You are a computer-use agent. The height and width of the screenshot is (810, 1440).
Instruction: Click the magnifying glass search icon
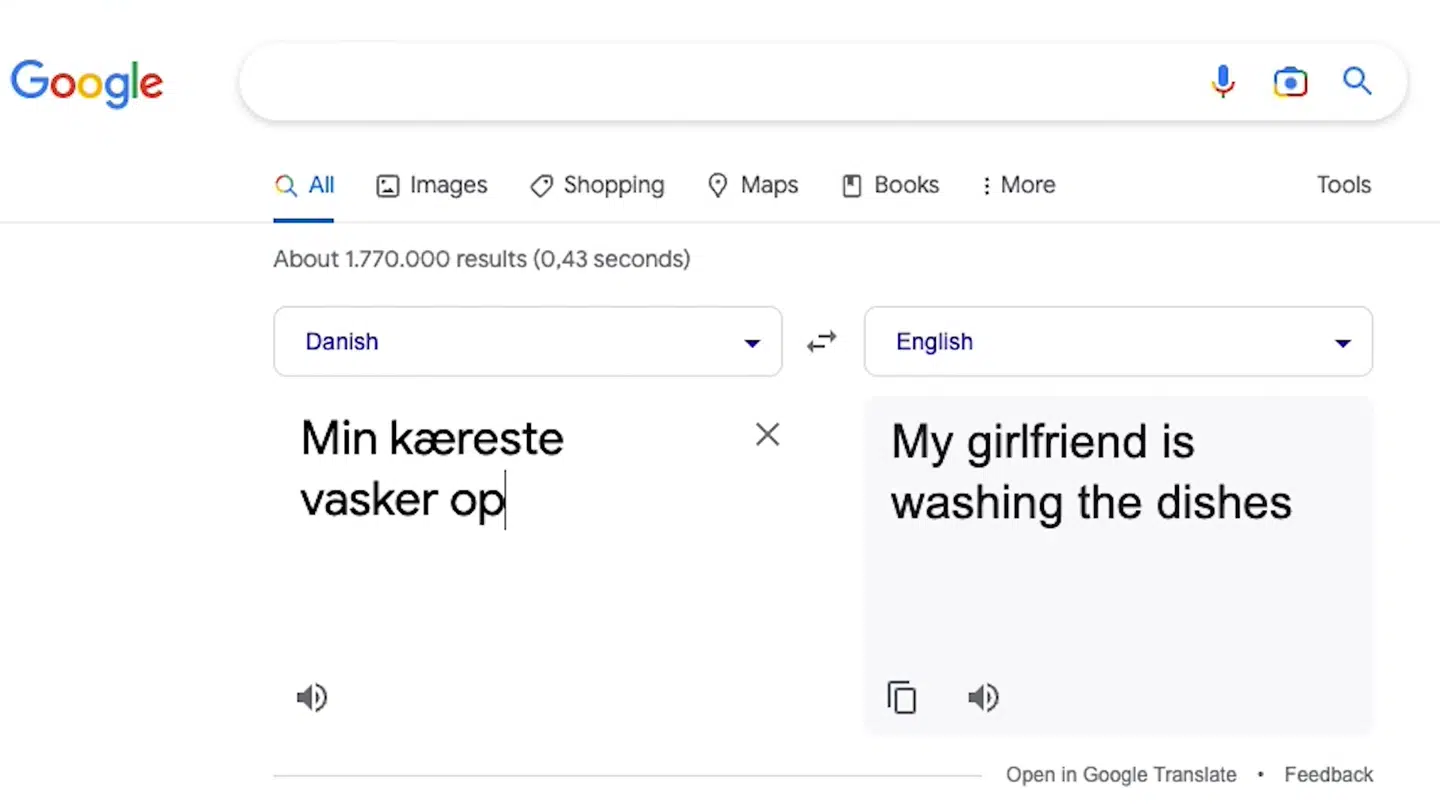[1357, 81]
